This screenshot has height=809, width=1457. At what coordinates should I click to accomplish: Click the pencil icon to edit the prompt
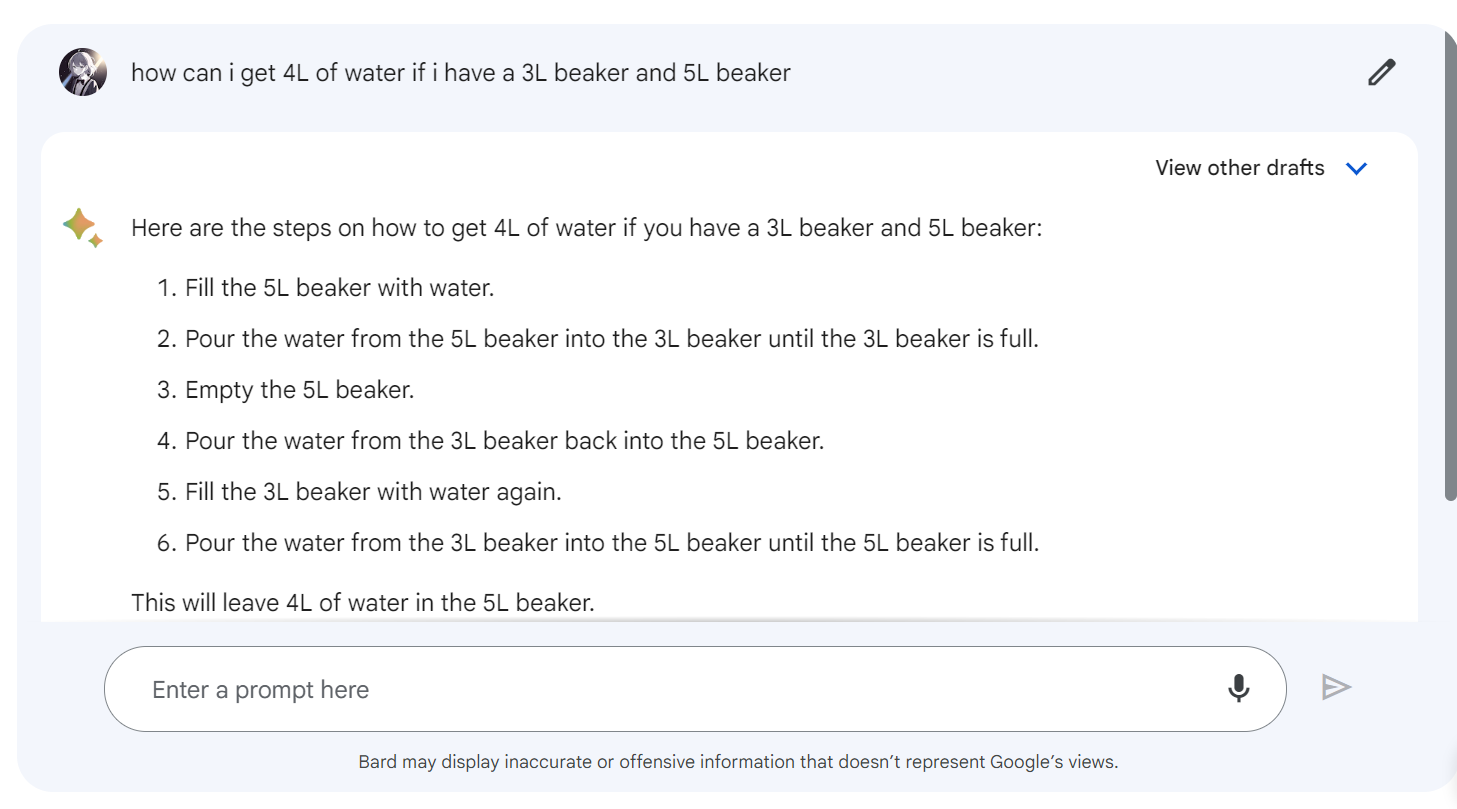tap(1381, 73)
